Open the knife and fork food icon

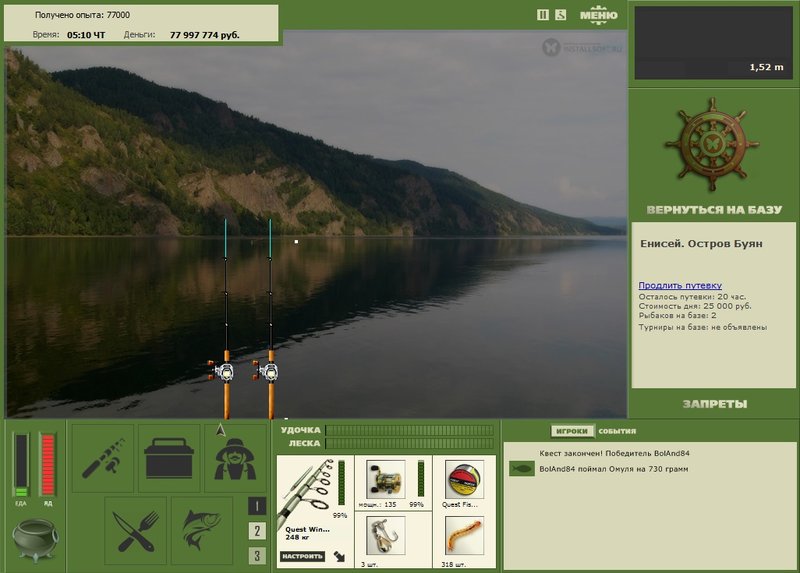click(x=136, y=531)
